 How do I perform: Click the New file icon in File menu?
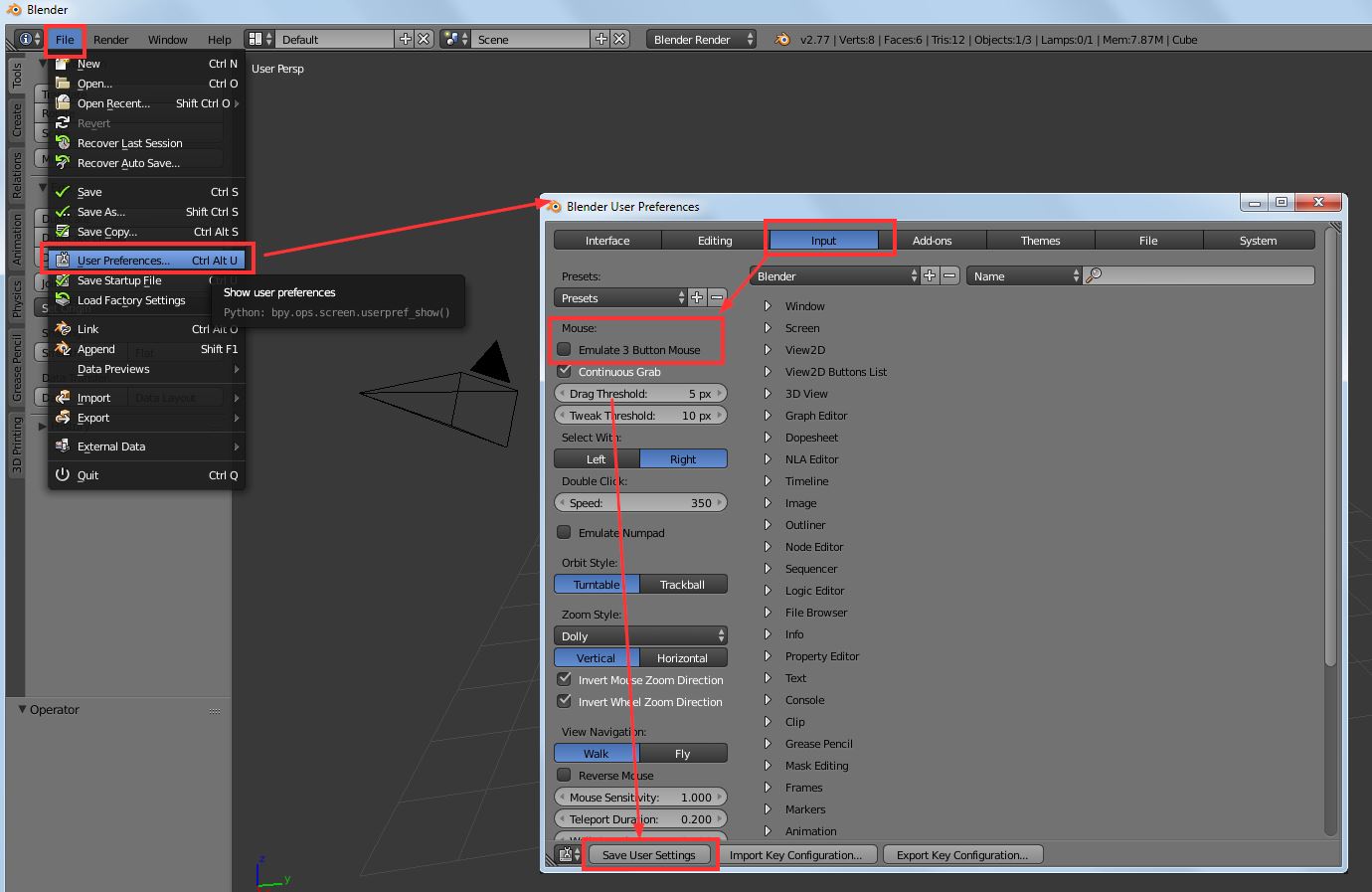coord(62,63)
